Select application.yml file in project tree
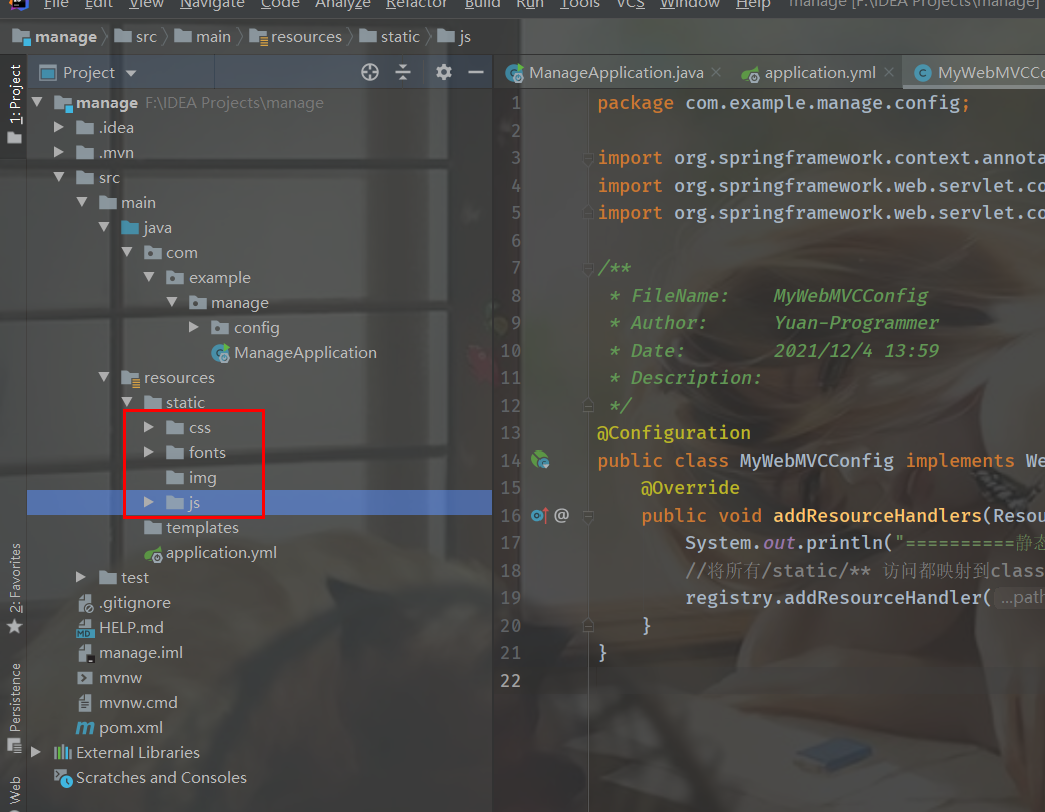This screenshot has width=1045, height=812. 211,553
